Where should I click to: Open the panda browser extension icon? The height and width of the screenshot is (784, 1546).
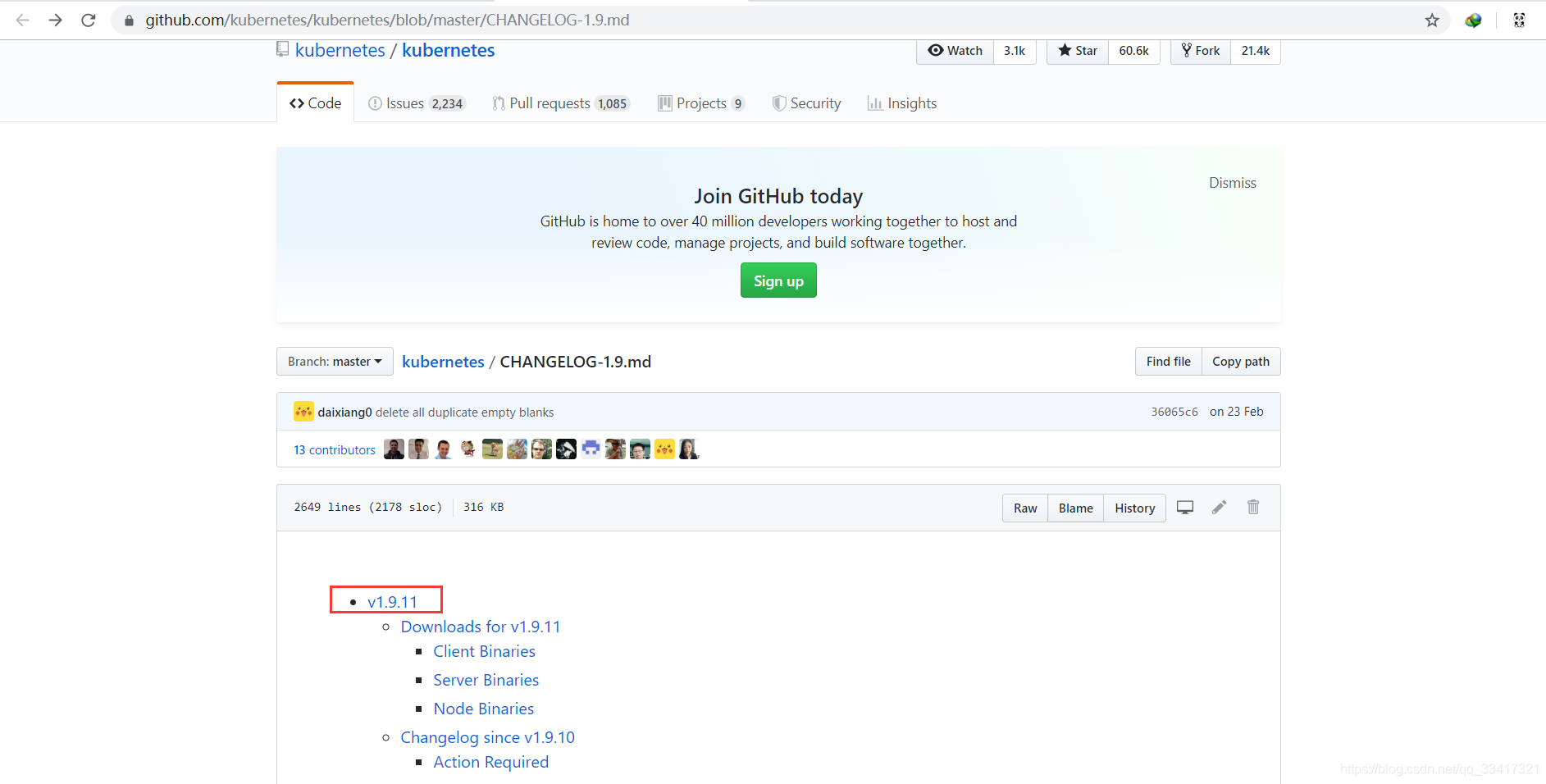(1519, 21)
